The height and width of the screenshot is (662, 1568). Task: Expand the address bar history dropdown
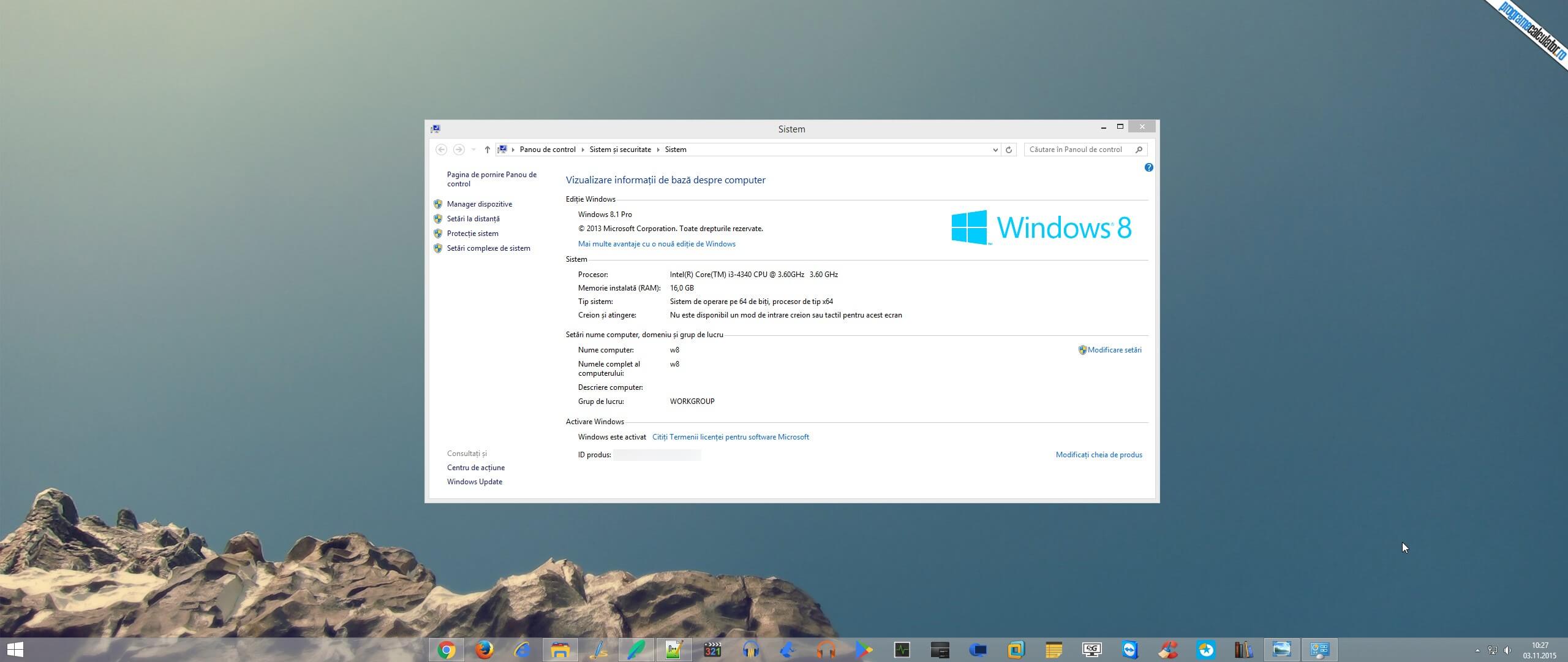995,150
